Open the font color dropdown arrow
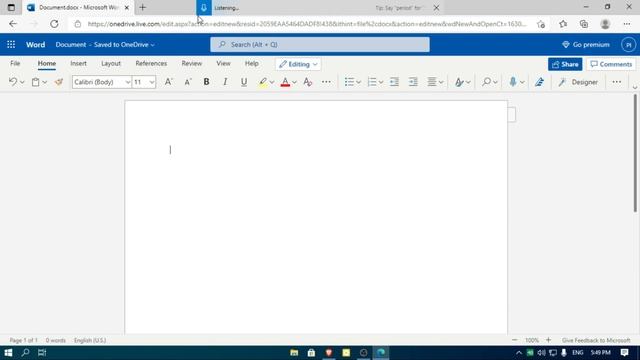 pos(294,82)
